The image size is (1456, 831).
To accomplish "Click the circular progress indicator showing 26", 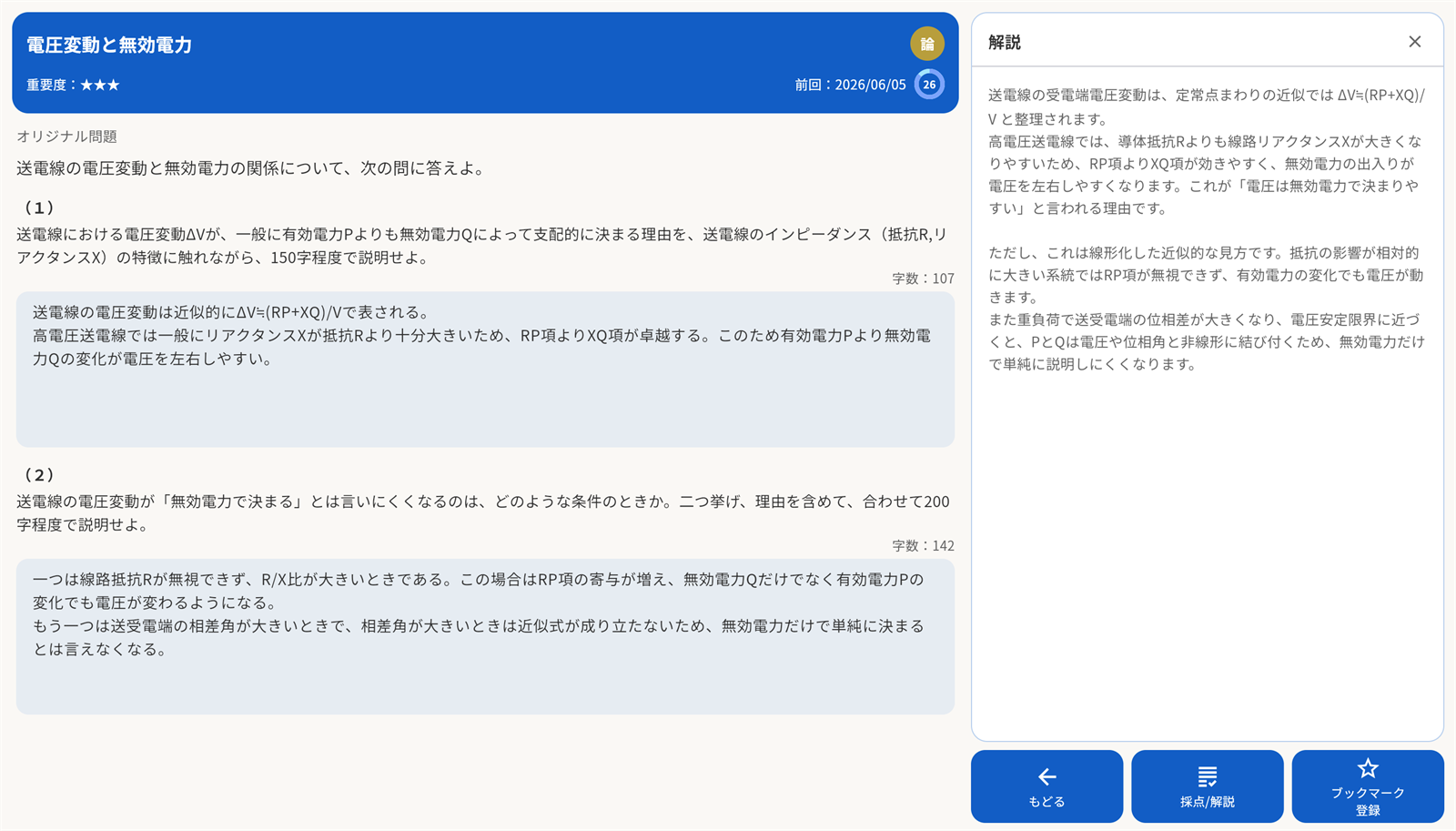I will pos(929,85).
